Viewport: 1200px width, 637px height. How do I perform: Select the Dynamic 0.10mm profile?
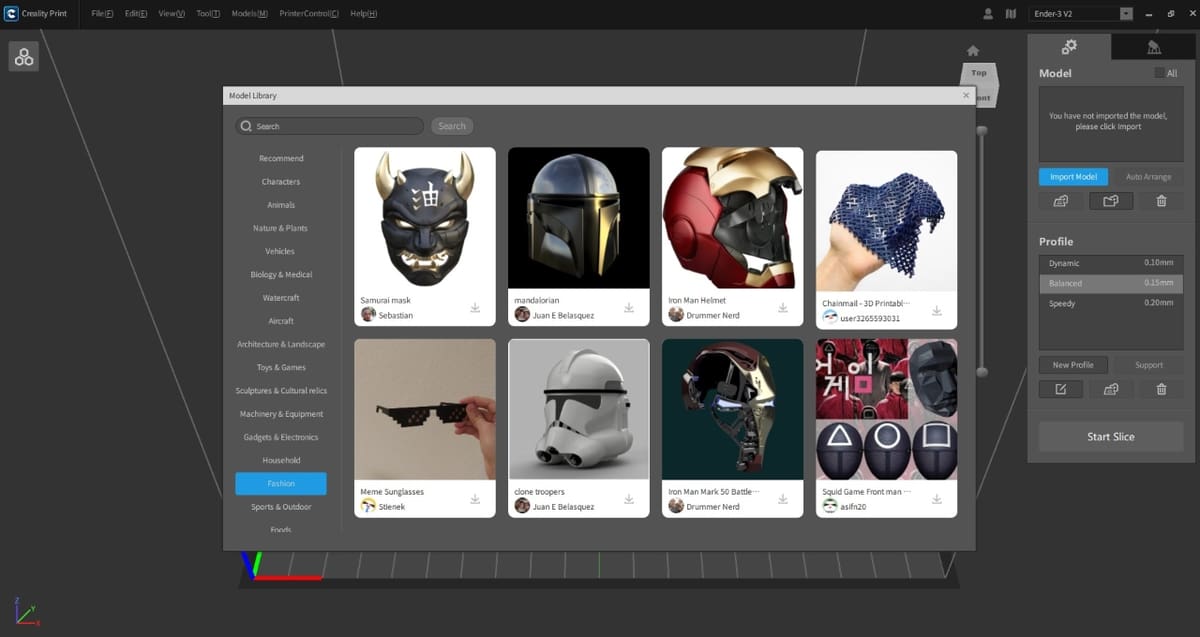click(1111, 263)
